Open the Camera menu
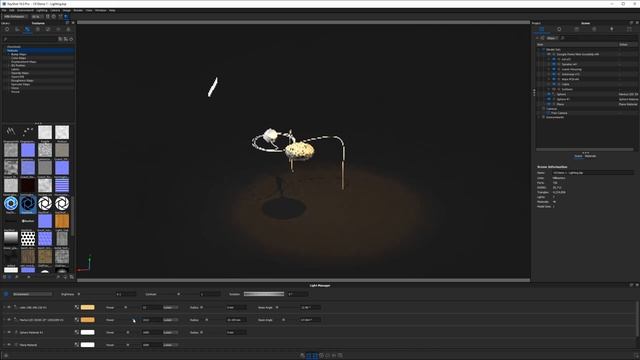640x360 pixels. pyautogui.click(x=55, y=10)
